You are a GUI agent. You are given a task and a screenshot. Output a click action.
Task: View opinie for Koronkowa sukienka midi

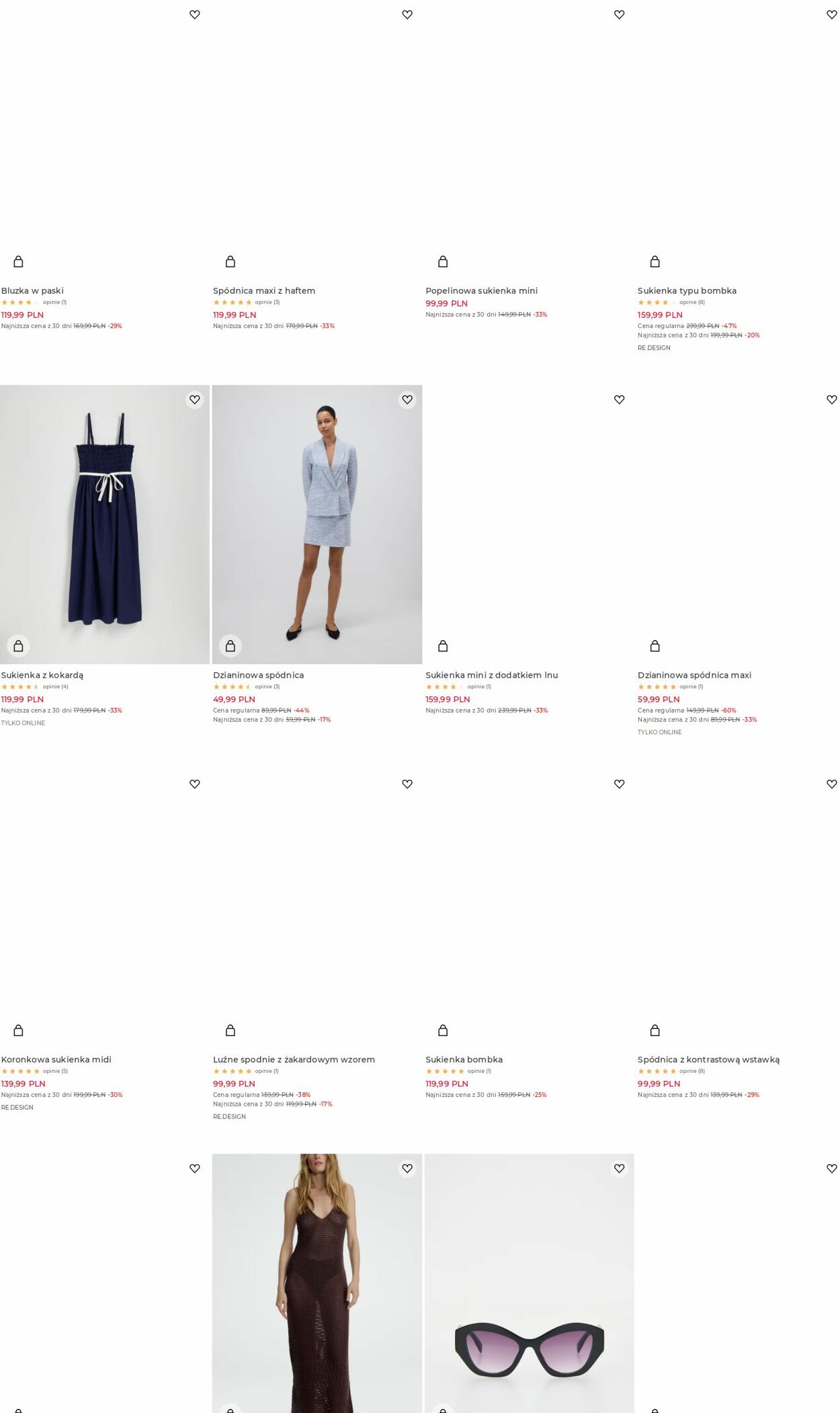pos(55,1071)
